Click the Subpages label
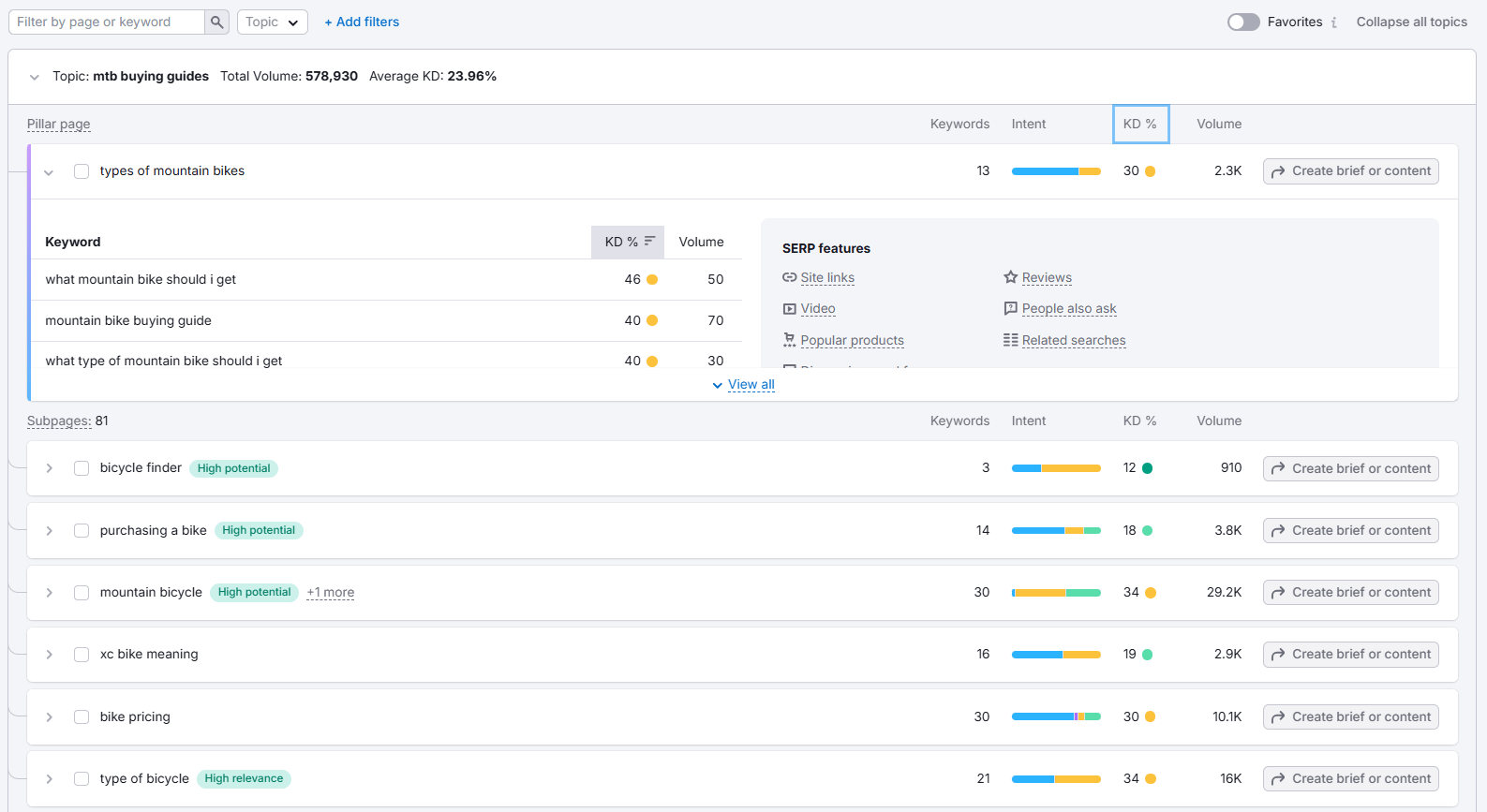The image size is (1487, 812). coord(59,421)
